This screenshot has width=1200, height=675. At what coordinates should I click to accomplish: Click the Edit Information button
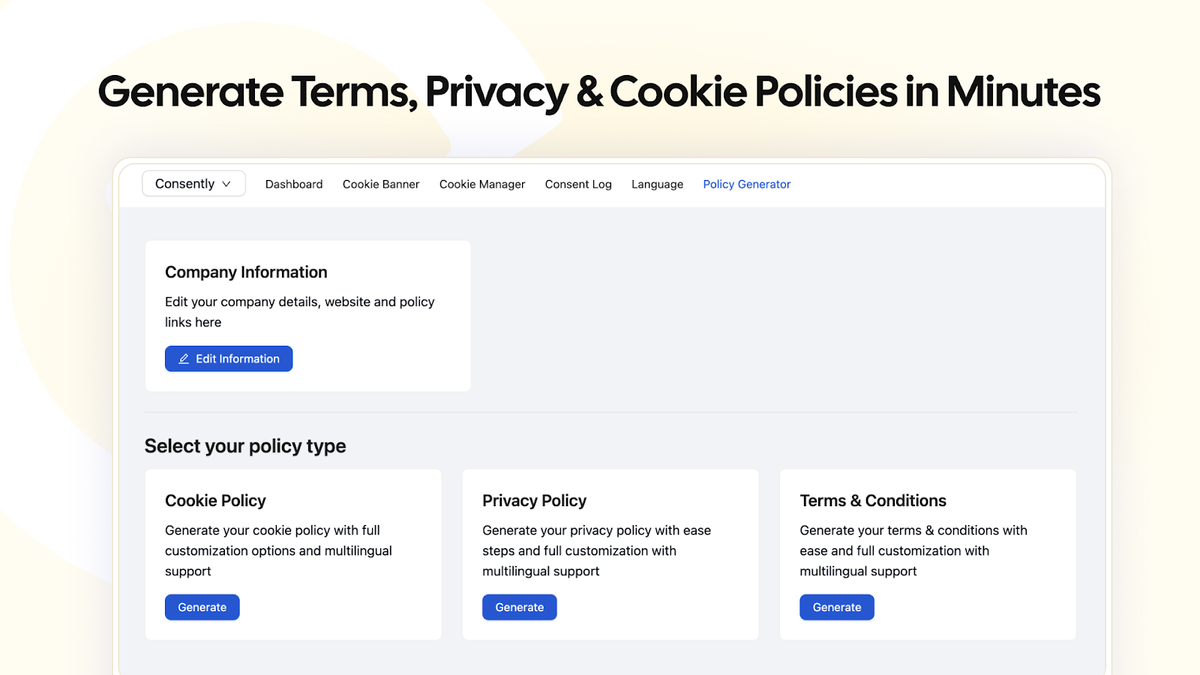pos(228,358)
